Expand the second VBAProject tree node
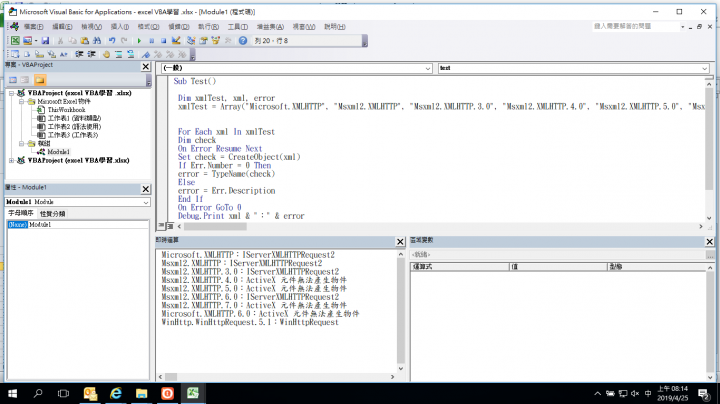720x404 pixels. click(x=11, y=160)
